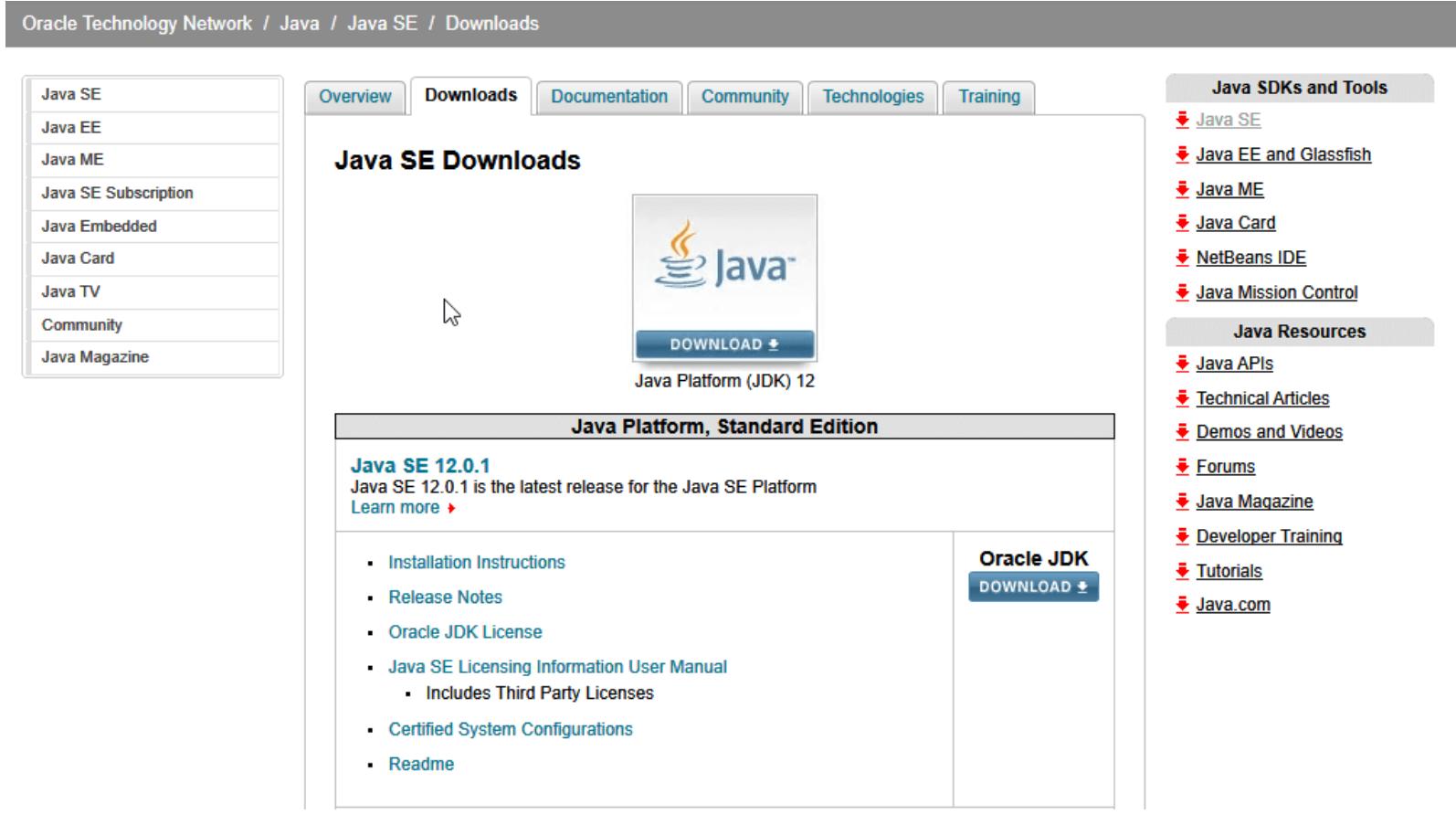This screenshot has height=814, width=1456.
Task: Open the Installation Instructions link
Action: point(477,563)
